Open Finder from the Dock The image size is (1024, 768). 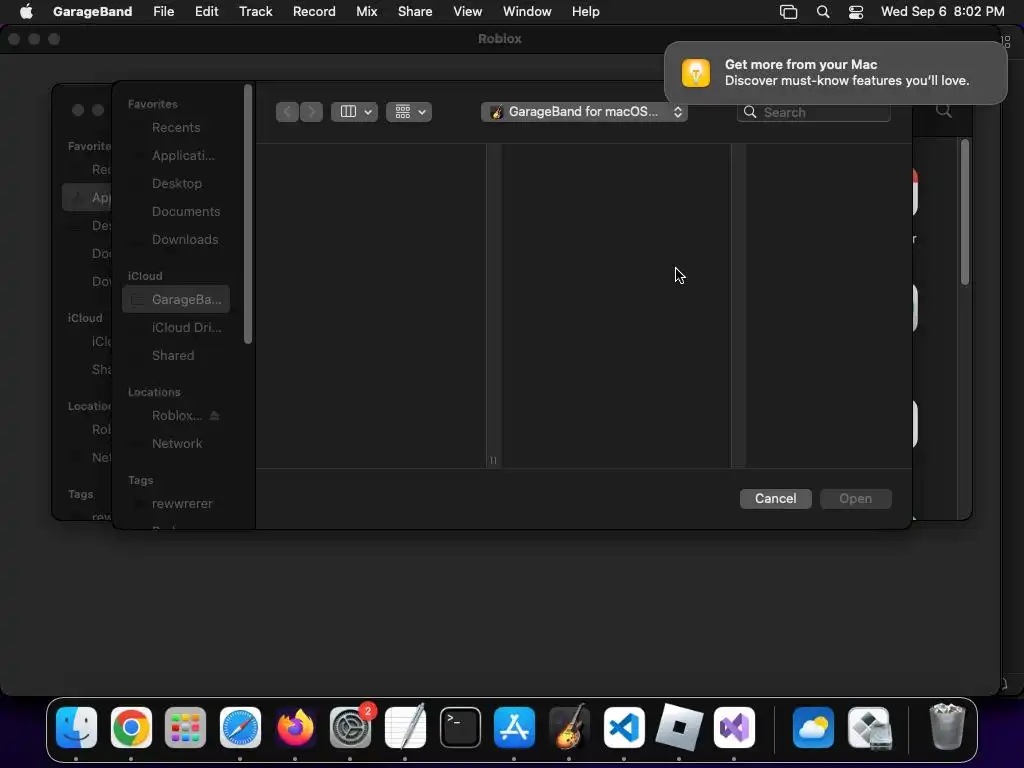tap(76, 727)
